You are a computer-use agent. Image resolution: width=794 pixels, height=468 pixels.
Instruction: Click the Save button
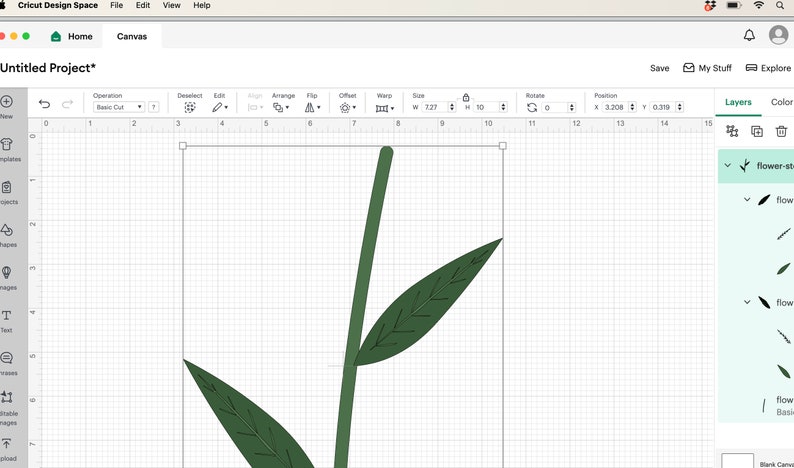[x=659, y=68]
